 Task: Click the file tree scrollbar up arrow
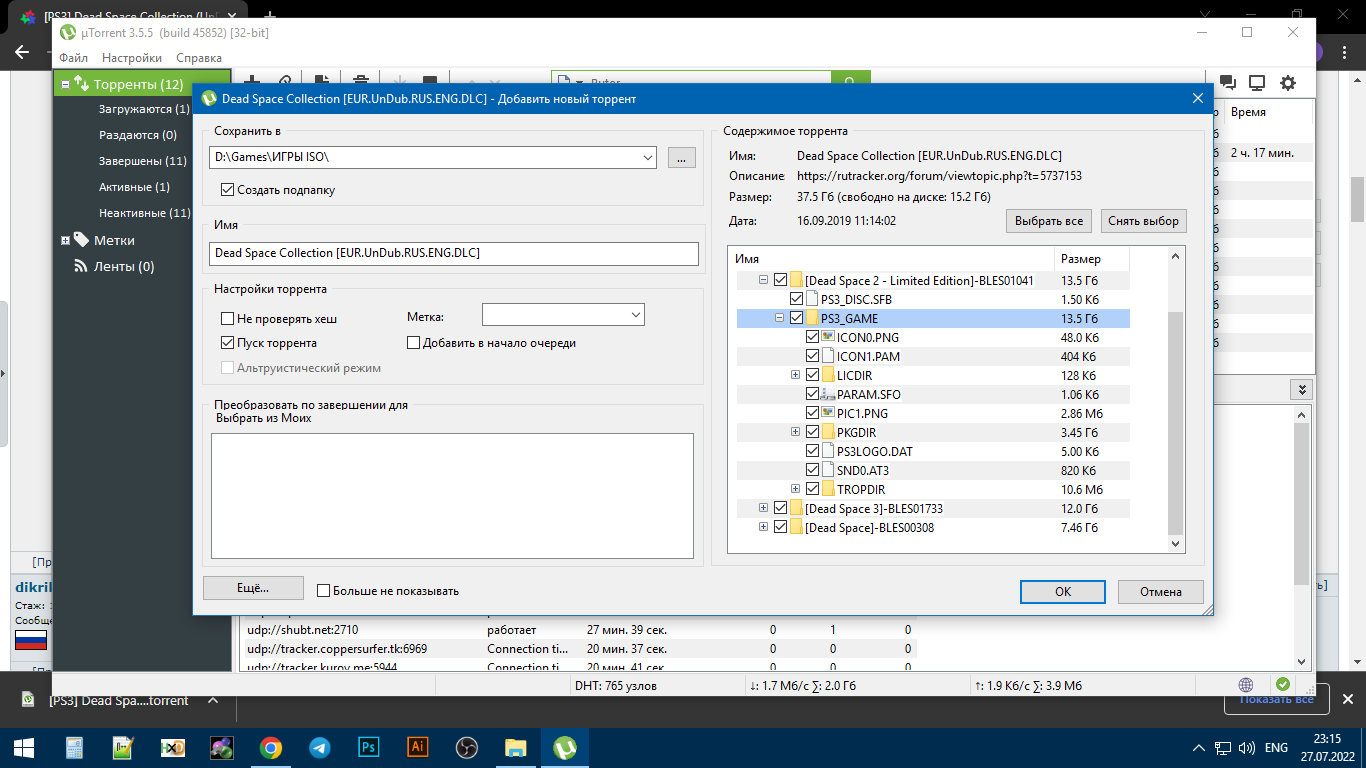(1175, 256)
